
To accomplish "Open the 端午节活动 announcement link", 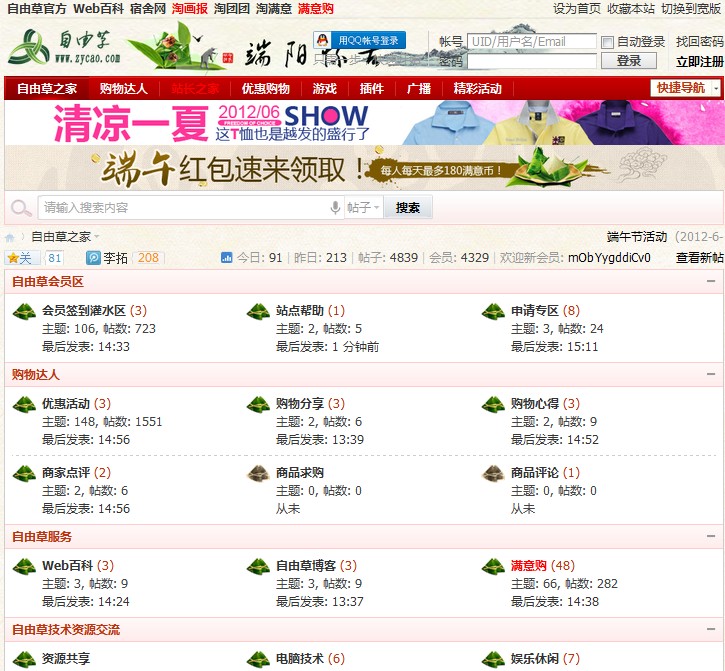I will click(637, 237).
